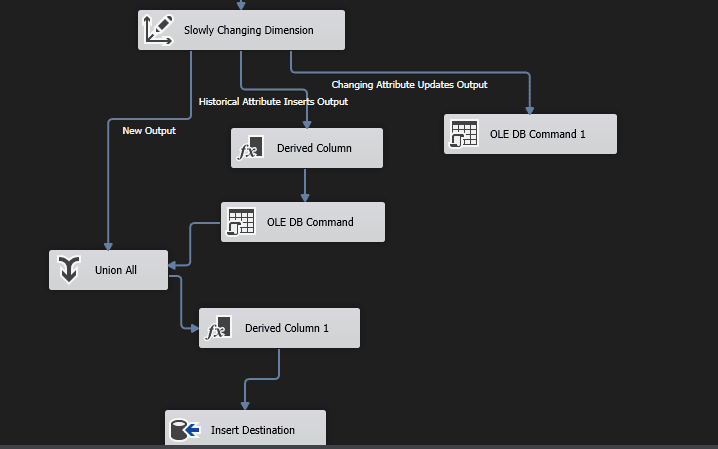718x449 pixels.
Task: Click the Historical Attribute Inserts Output label
Action: (273, 102)
